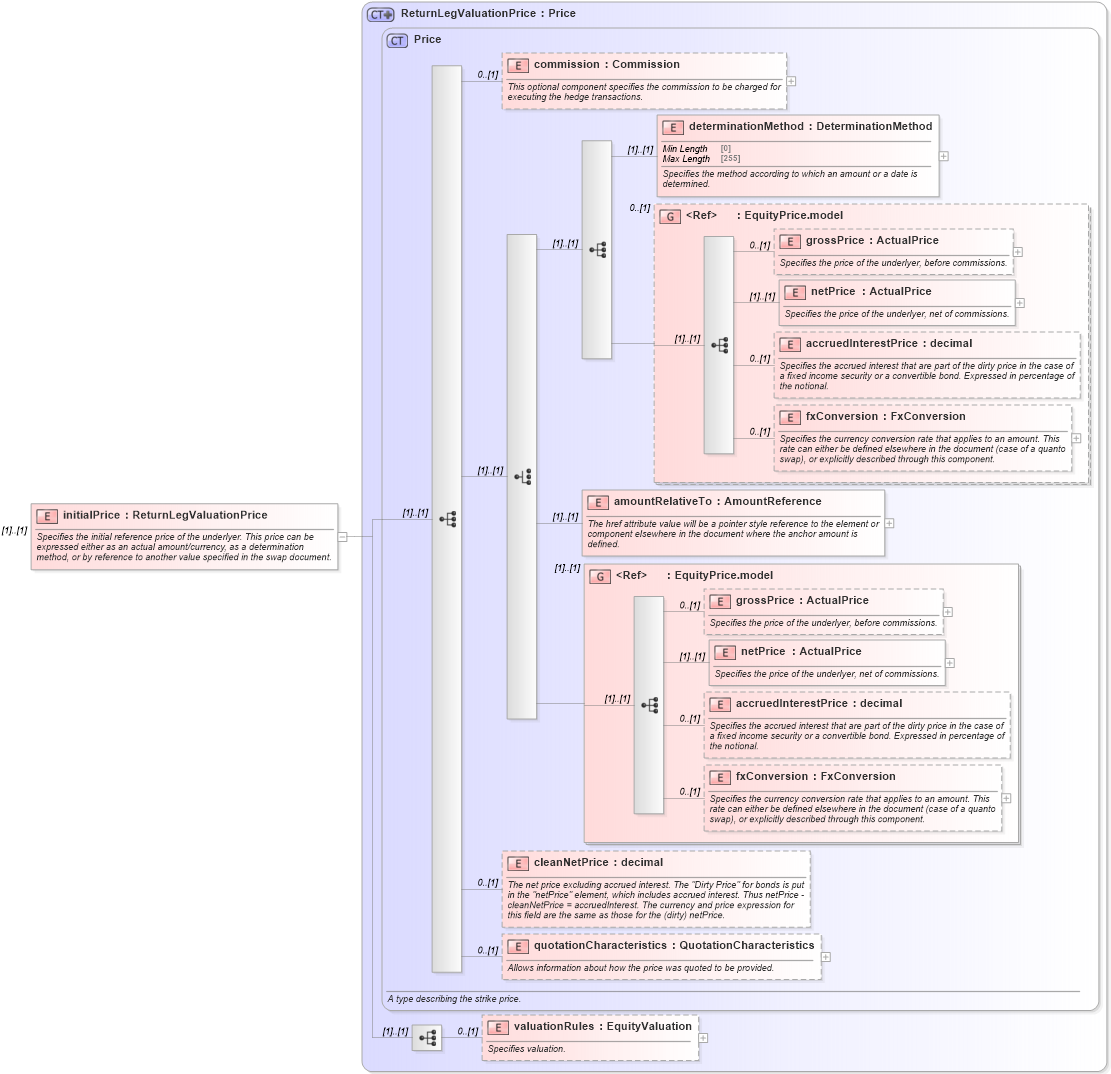This screenshot has height=1074, width=1111.
Task: Expand the valuationRules element
Action: point(701,1037)
